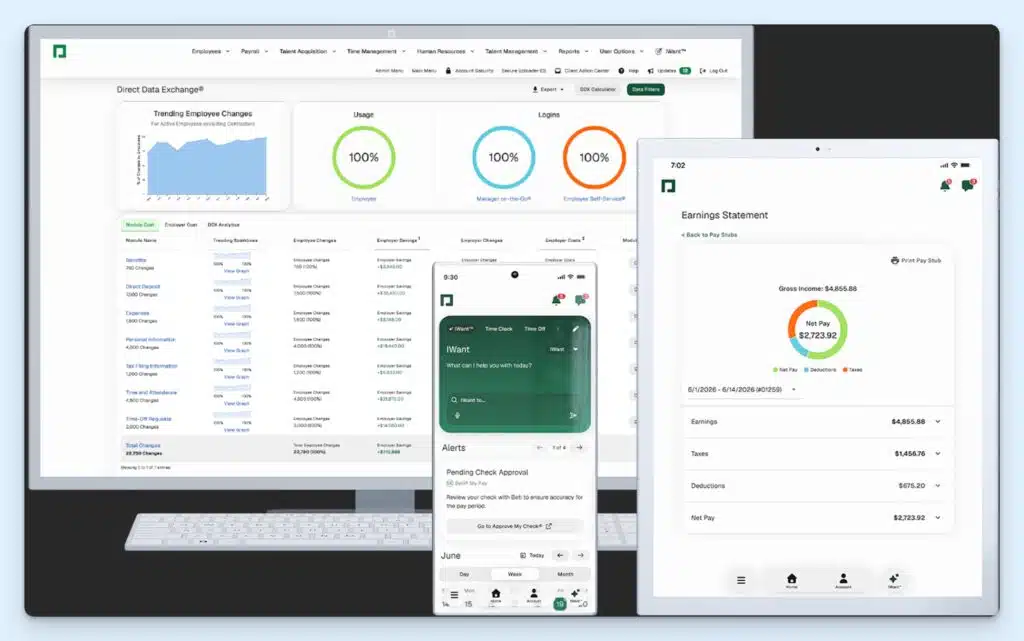
Task: Tap the IWant sparkle icon on the tablet
Action: click(894, 580)
